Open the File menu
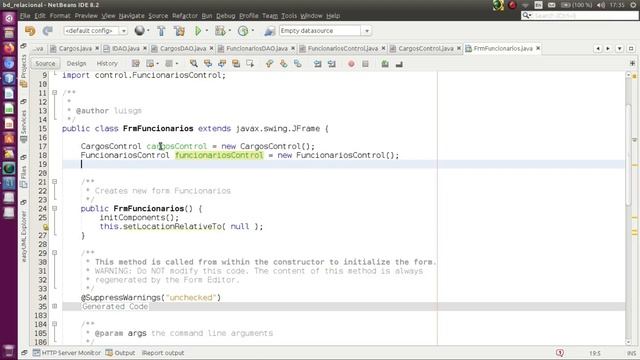Screen dimensions: 640x360 [x=25, y=16]
